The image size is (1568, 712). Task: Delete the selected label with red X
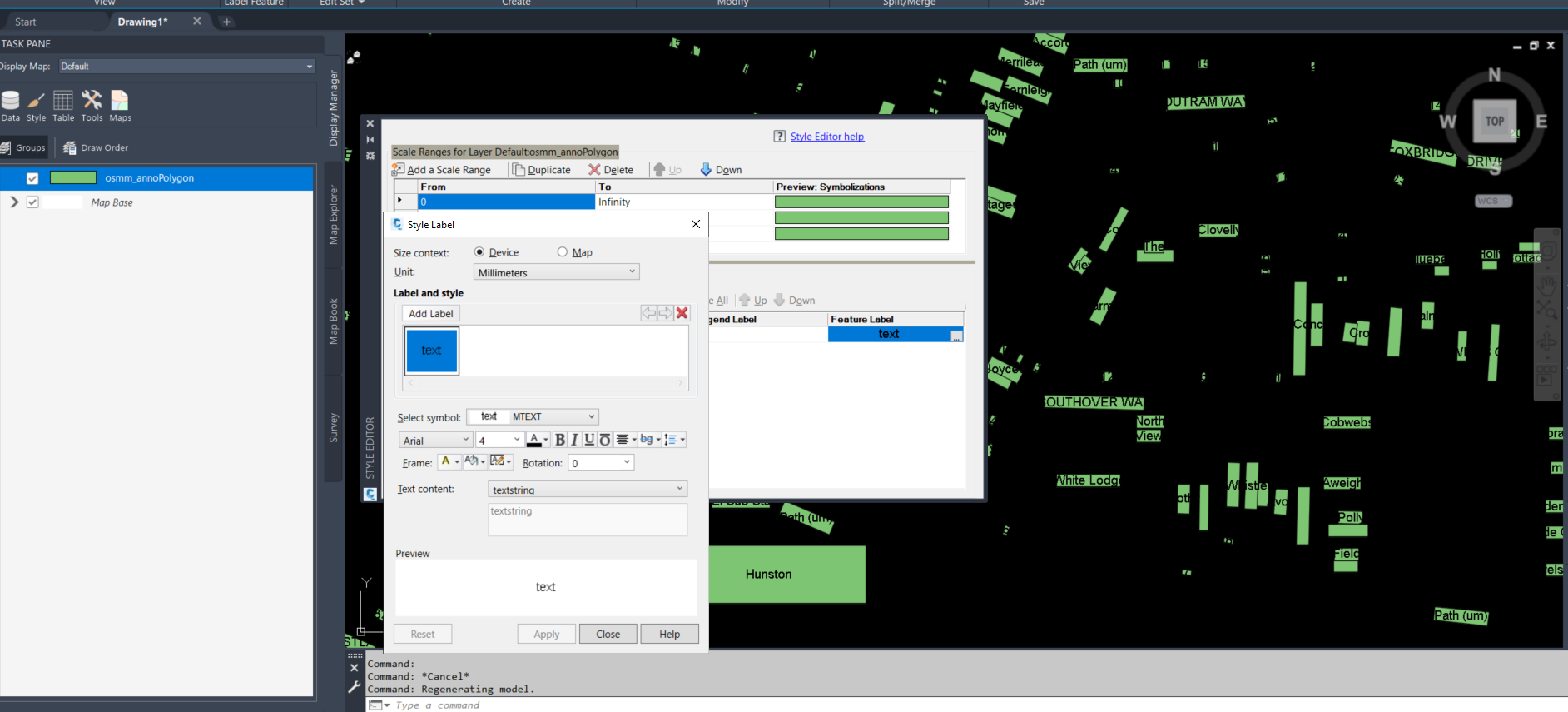coord(682,313)
